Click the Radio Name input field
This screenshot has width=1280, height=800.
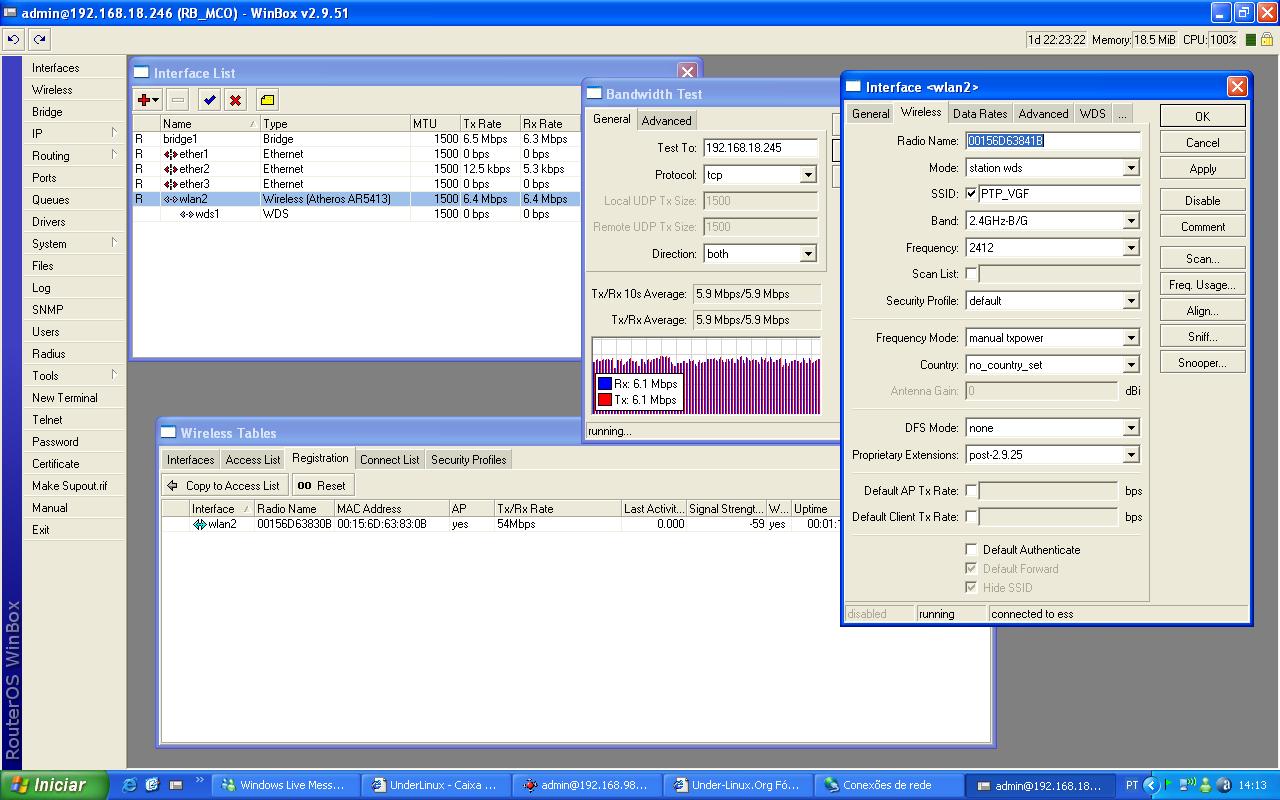point(1052,141)
